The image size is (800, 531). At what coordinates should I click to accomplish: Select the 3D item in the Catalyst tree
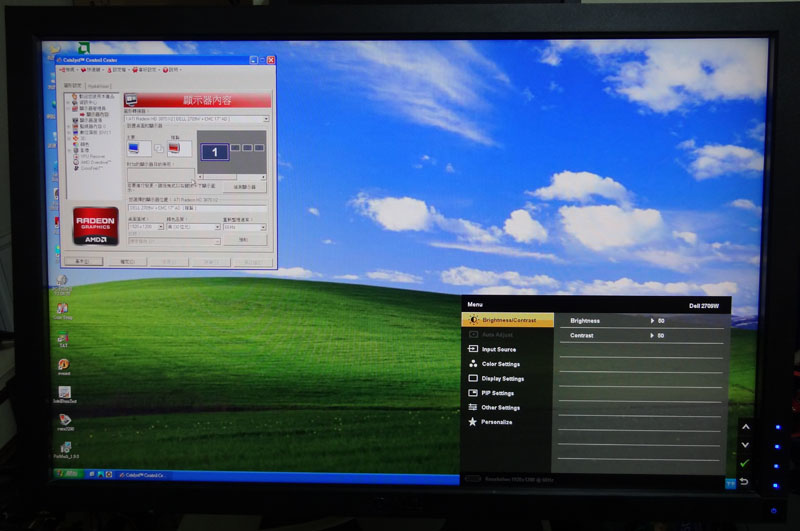click(x=79, y=138)
